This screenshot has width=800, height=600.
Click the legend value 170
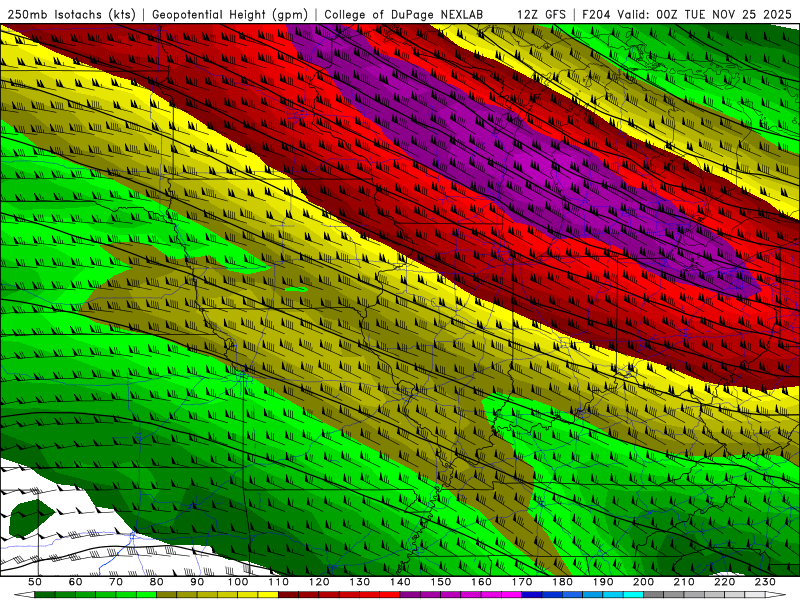coord(522,582)
